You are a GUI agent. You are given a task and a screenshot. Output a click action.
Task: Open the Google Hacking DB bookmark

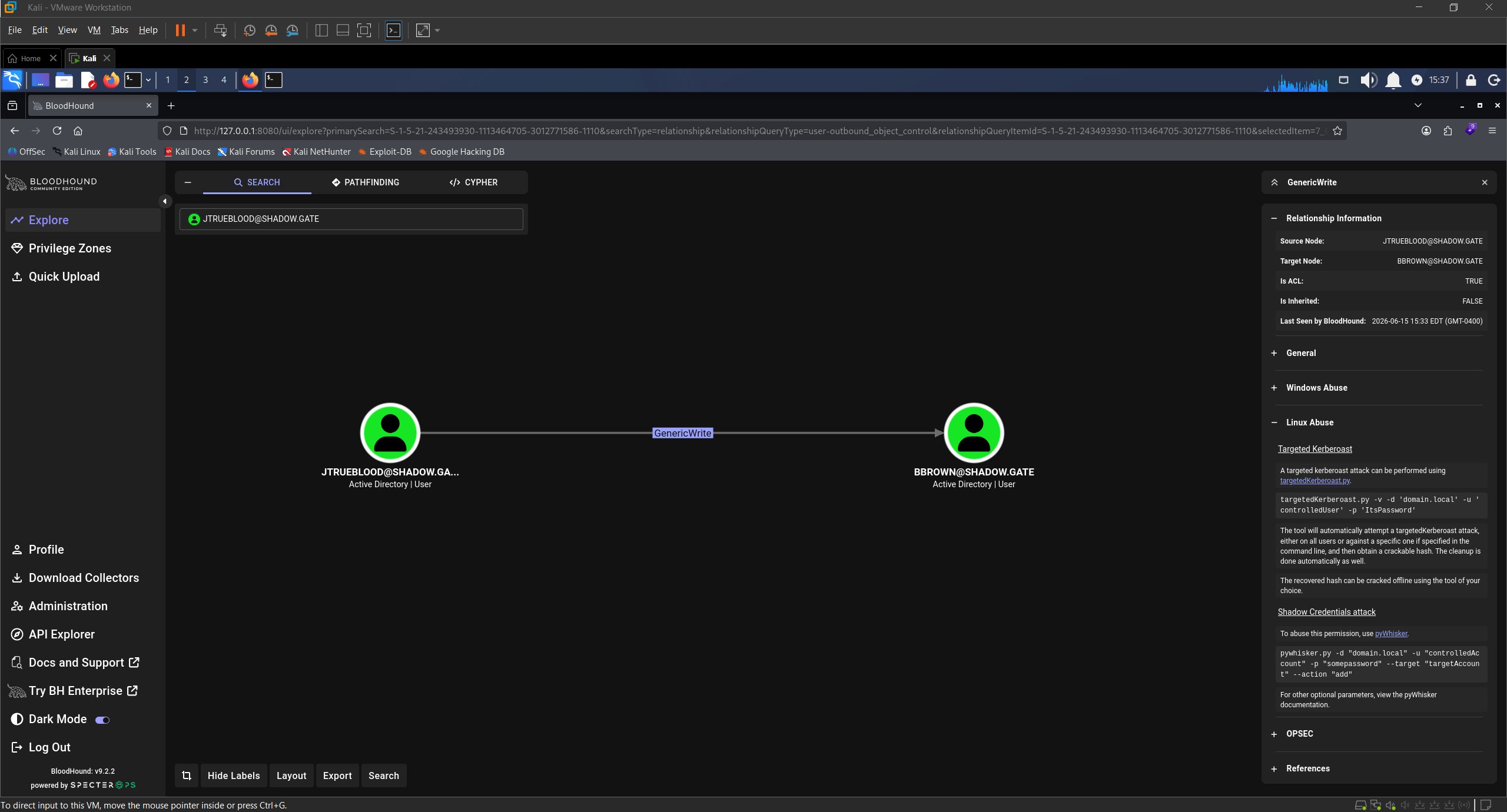[462, 152]
